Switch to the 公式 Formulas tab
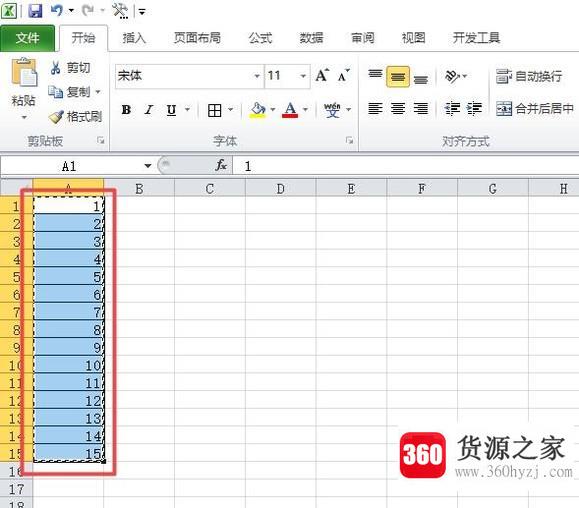This screenshot has height=508, width=579. (260, 38)
